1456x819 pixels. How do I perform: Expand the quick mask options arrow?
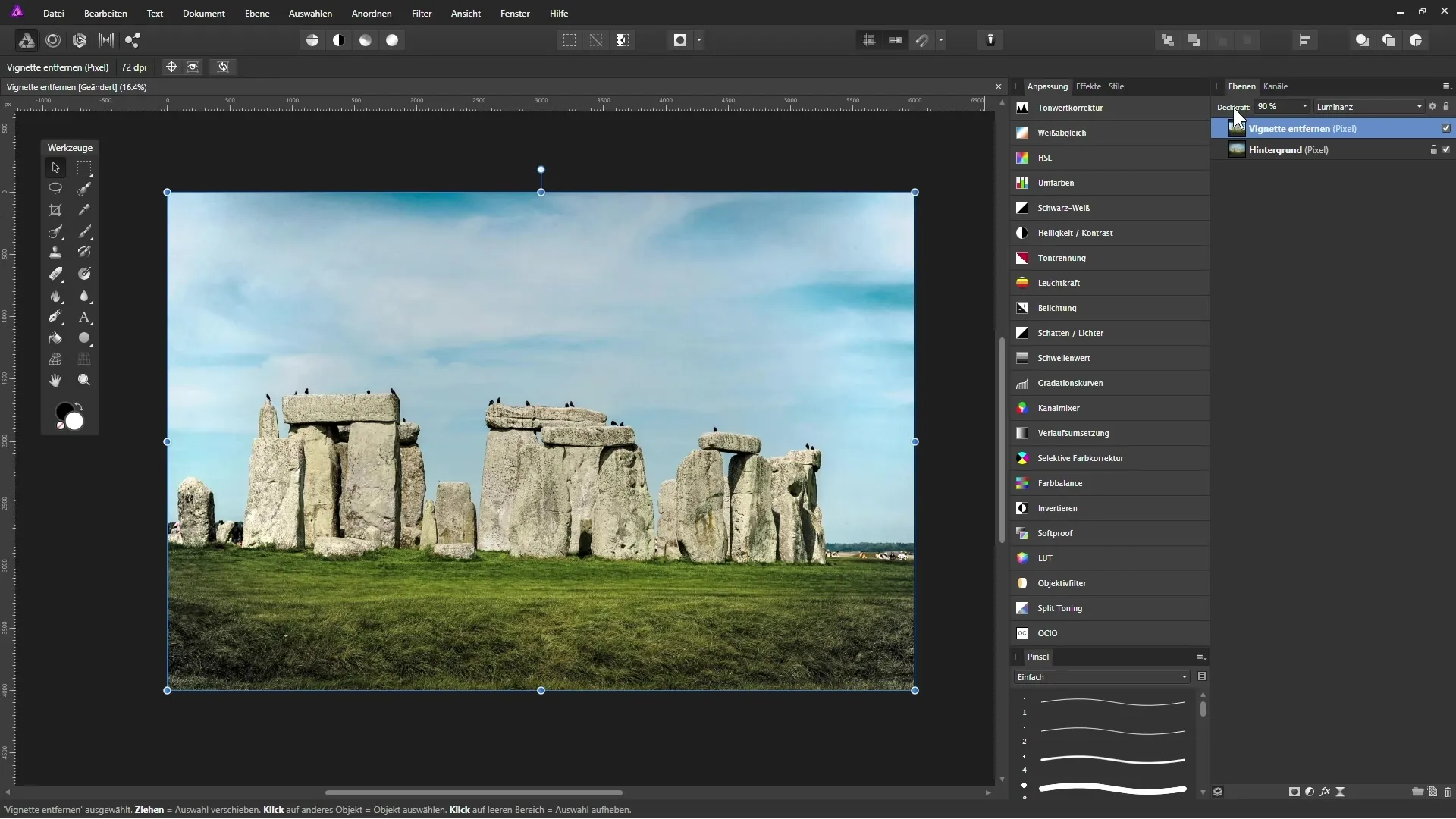[x=698, y=40]
